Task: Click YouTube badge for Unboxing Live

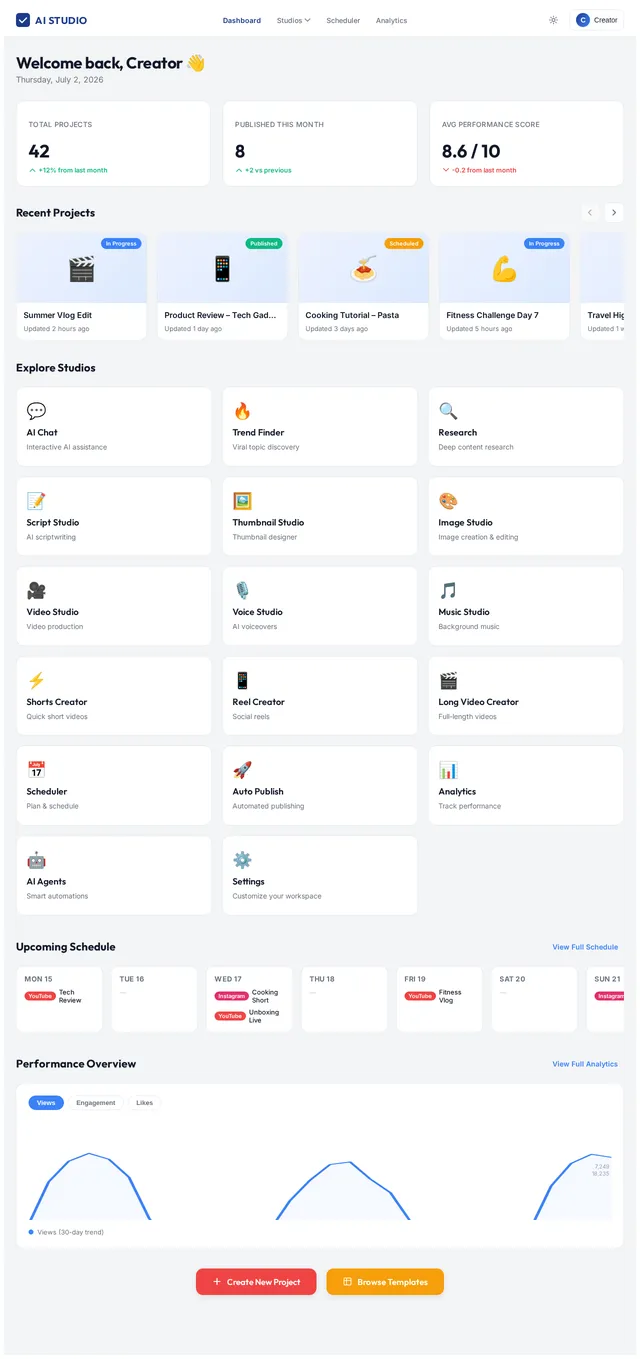Action: pos(230,1016)
